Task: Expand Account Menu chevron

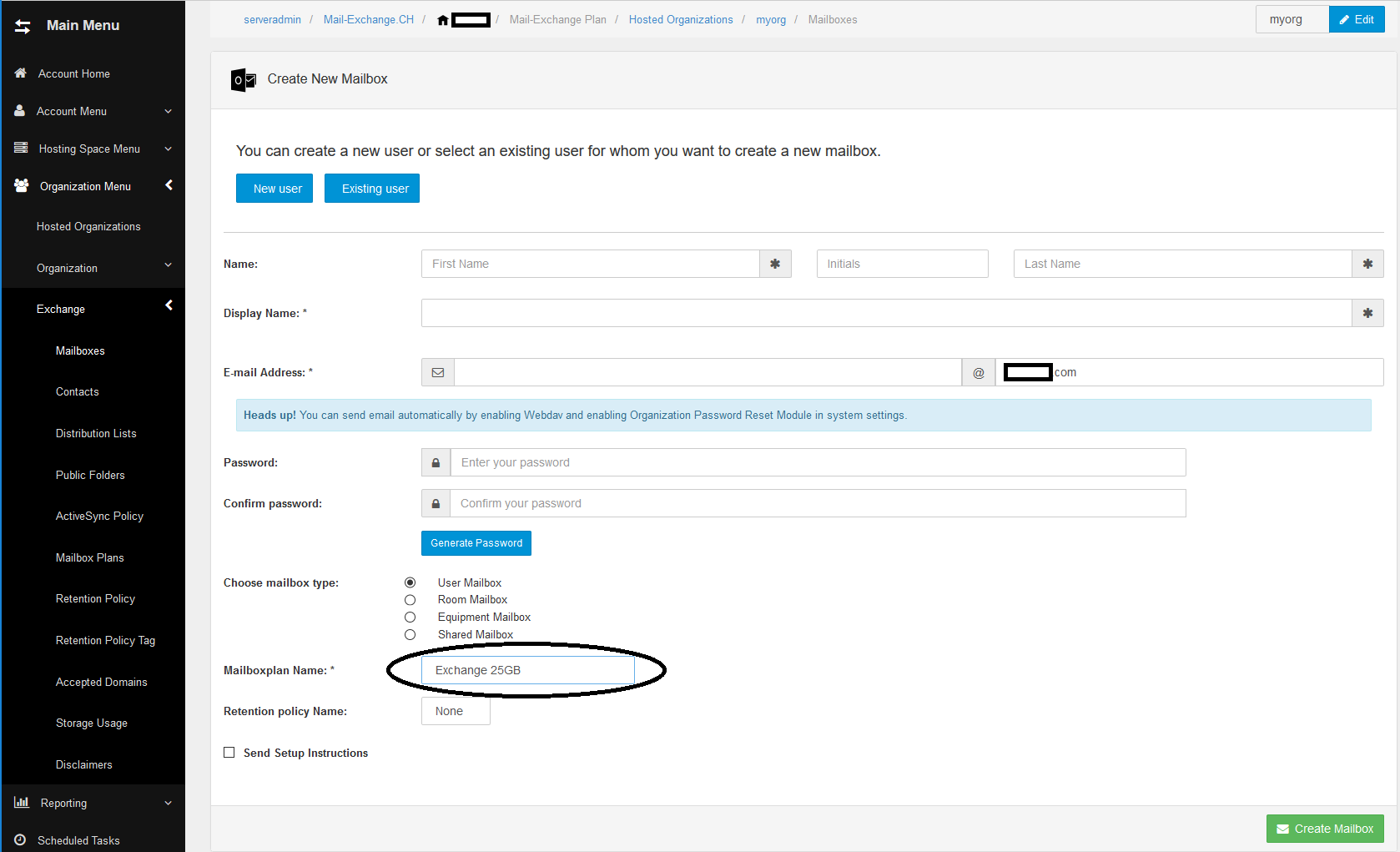Action: 168,111
